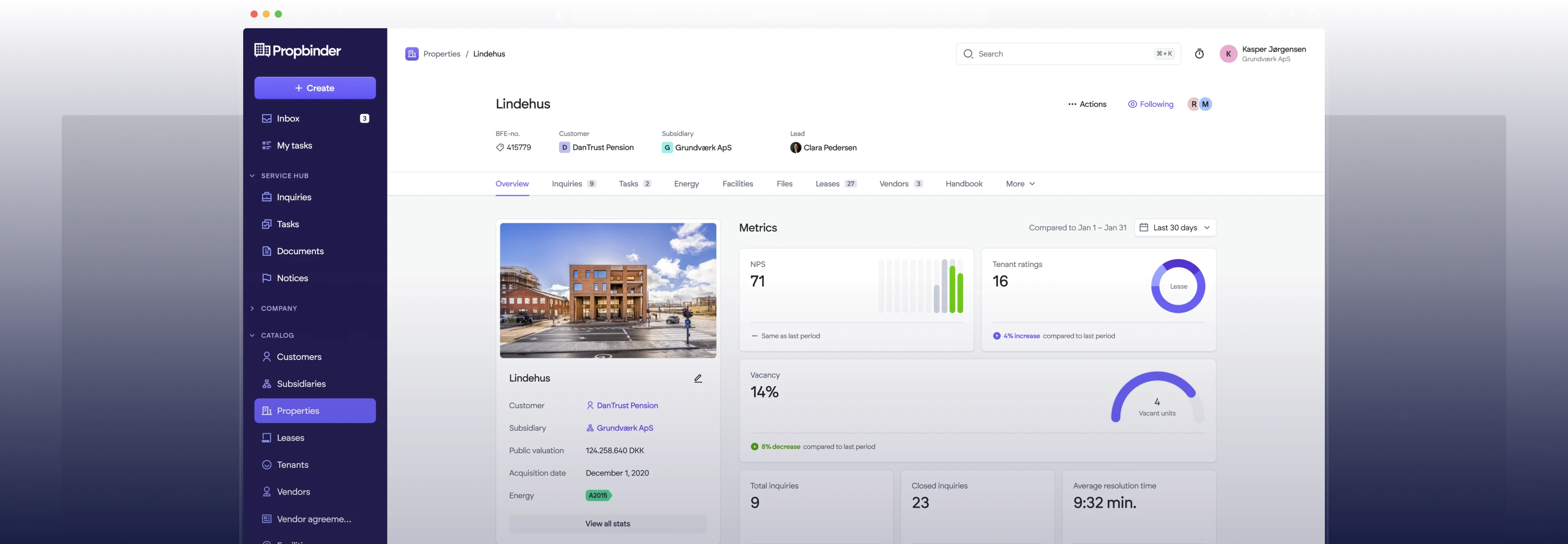Toggle the Following eye button
This screenshot has width=1568, height=544.
click(x=1151, y=105)
